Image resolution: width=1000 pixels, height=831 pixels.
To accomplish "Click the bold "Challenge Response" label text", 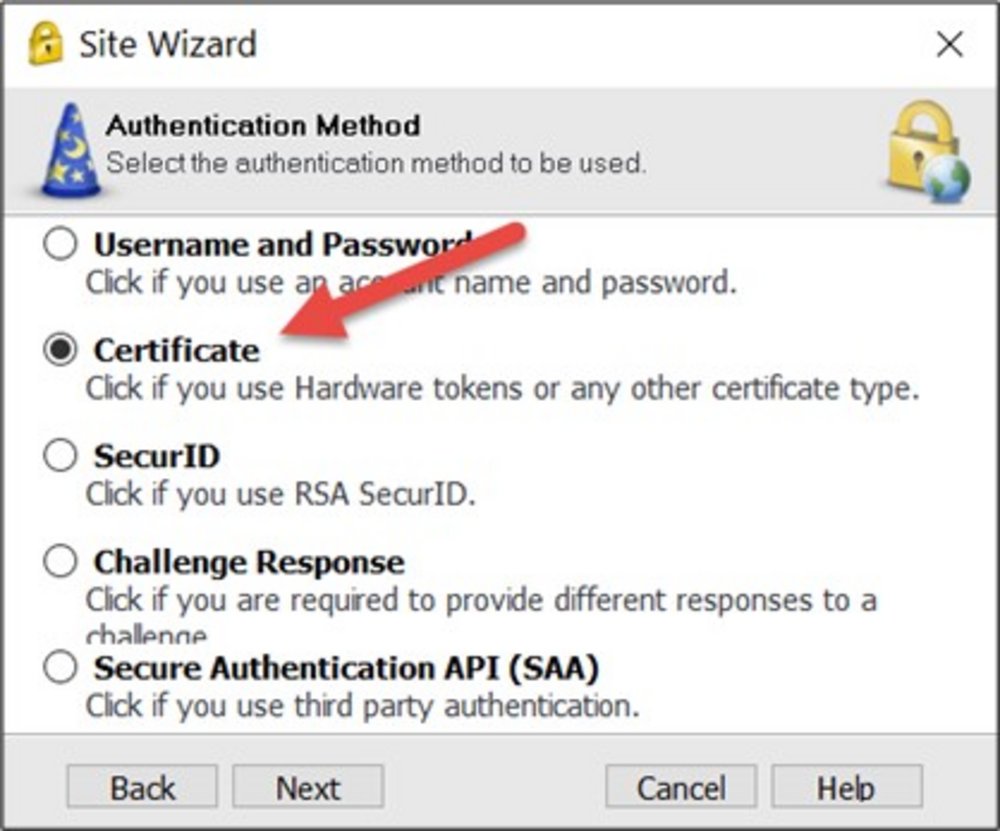I will pyautogui.click(x=249, y=561).
